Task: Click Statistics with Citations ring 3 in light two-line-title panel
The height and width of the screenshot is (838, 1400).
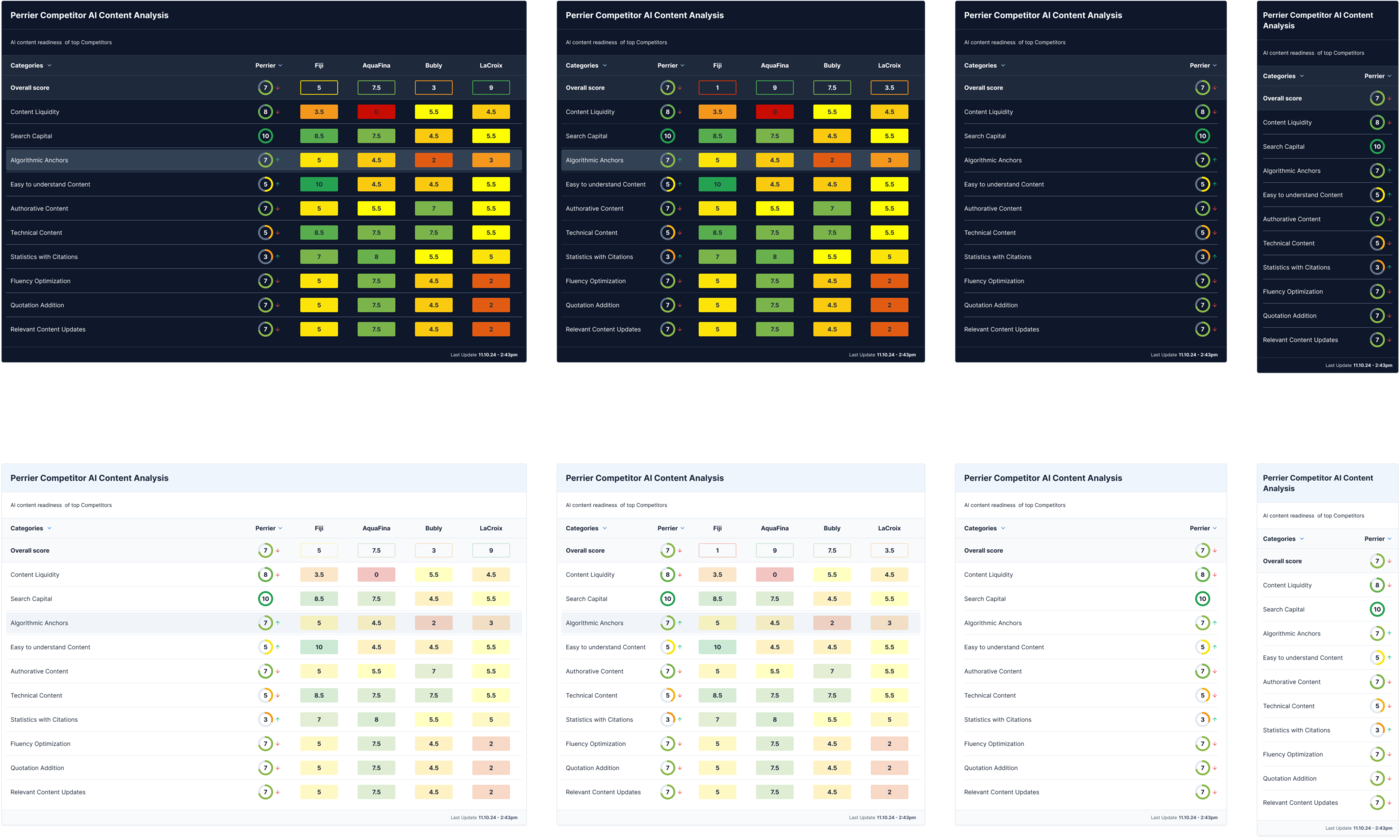Action: pos(1377,730)
